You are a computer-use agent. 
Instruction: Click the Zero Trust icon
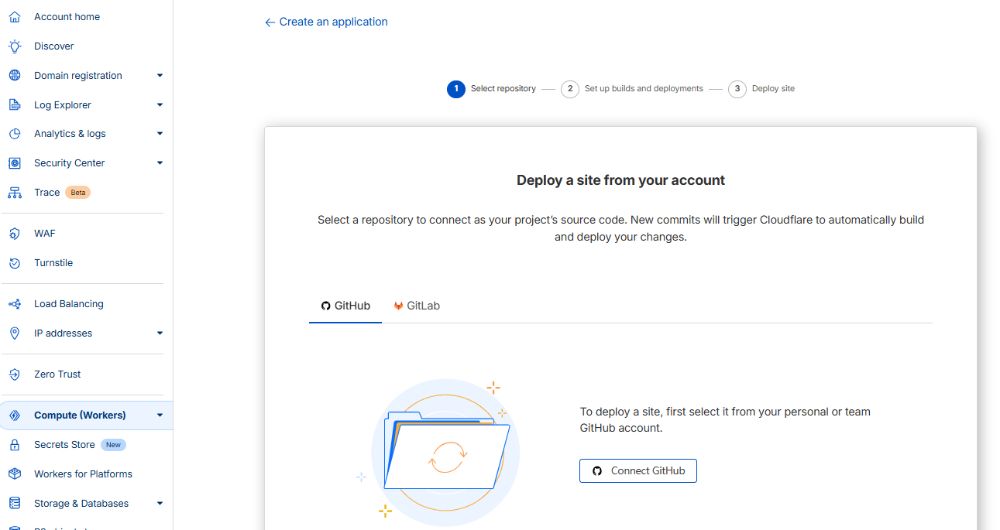click(x=14, y=374)
